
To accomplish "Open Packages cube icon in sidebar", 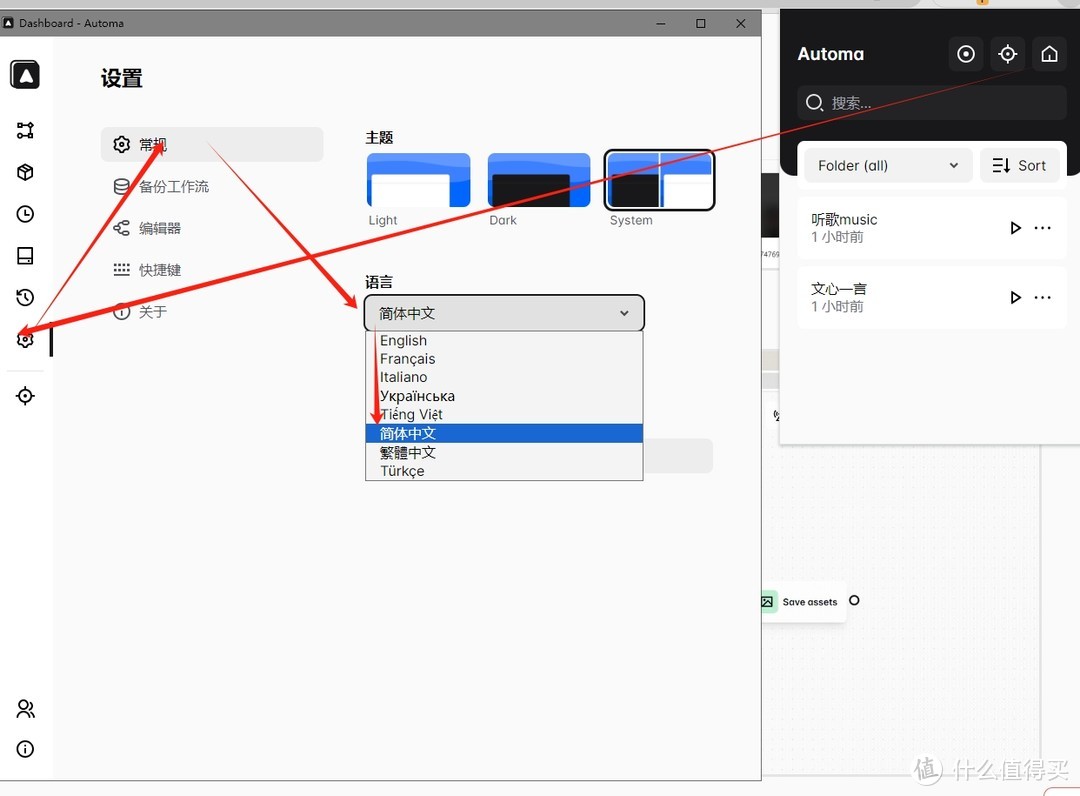I will coord(25,172).
